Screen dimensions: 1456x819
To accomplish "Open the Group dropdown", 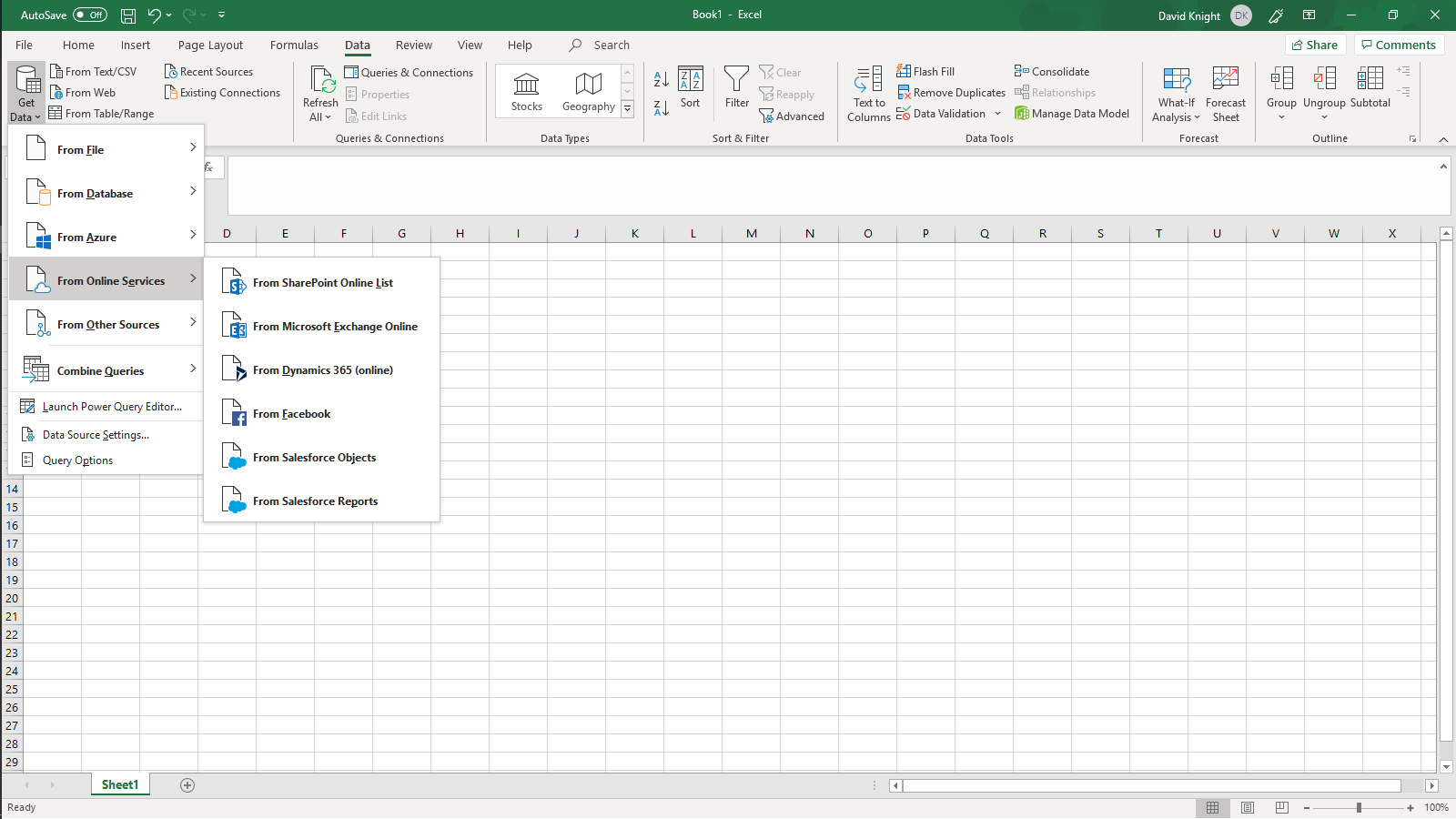I will click(1281, 94).
